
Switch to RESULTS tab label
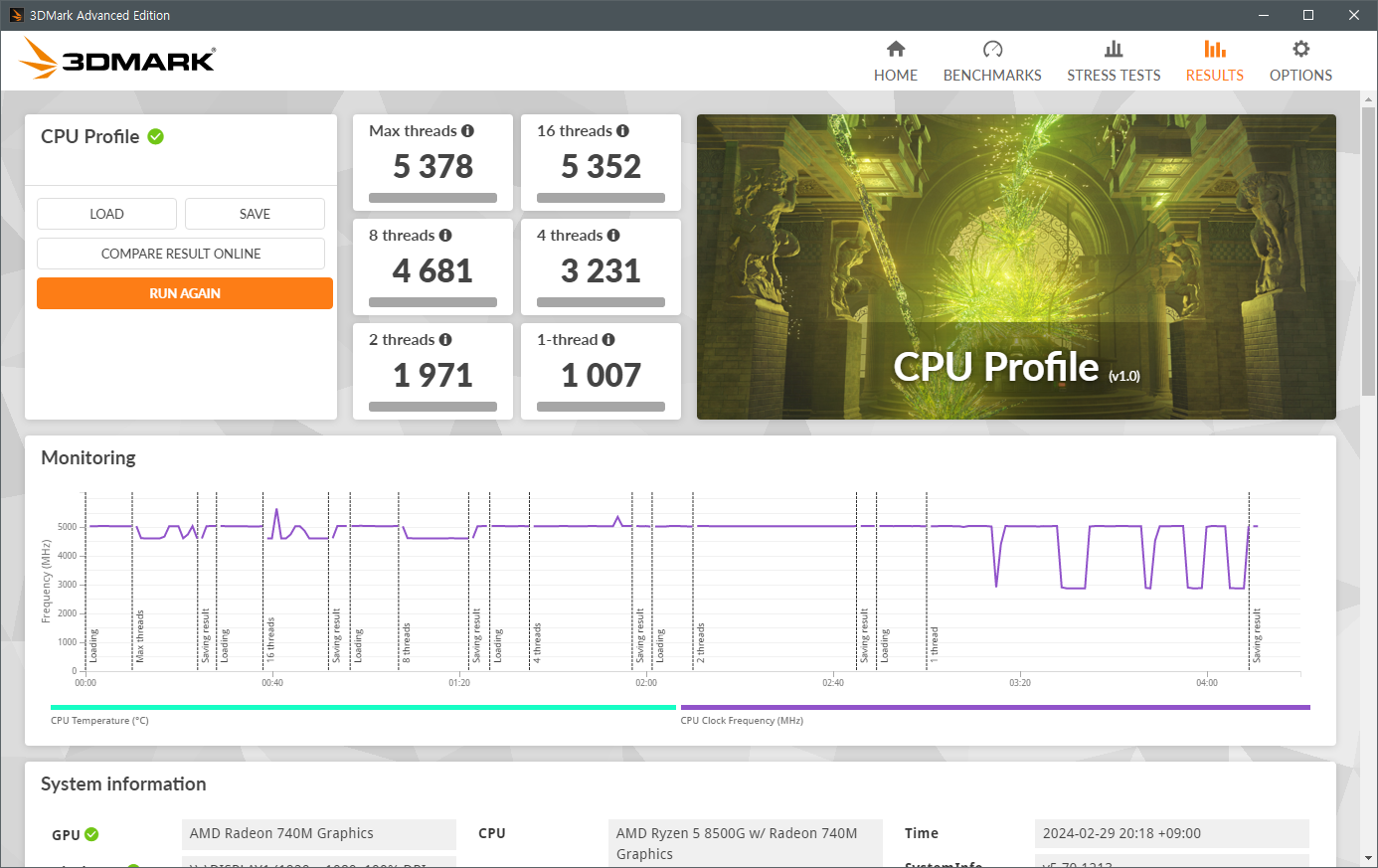click(1215, 76)
